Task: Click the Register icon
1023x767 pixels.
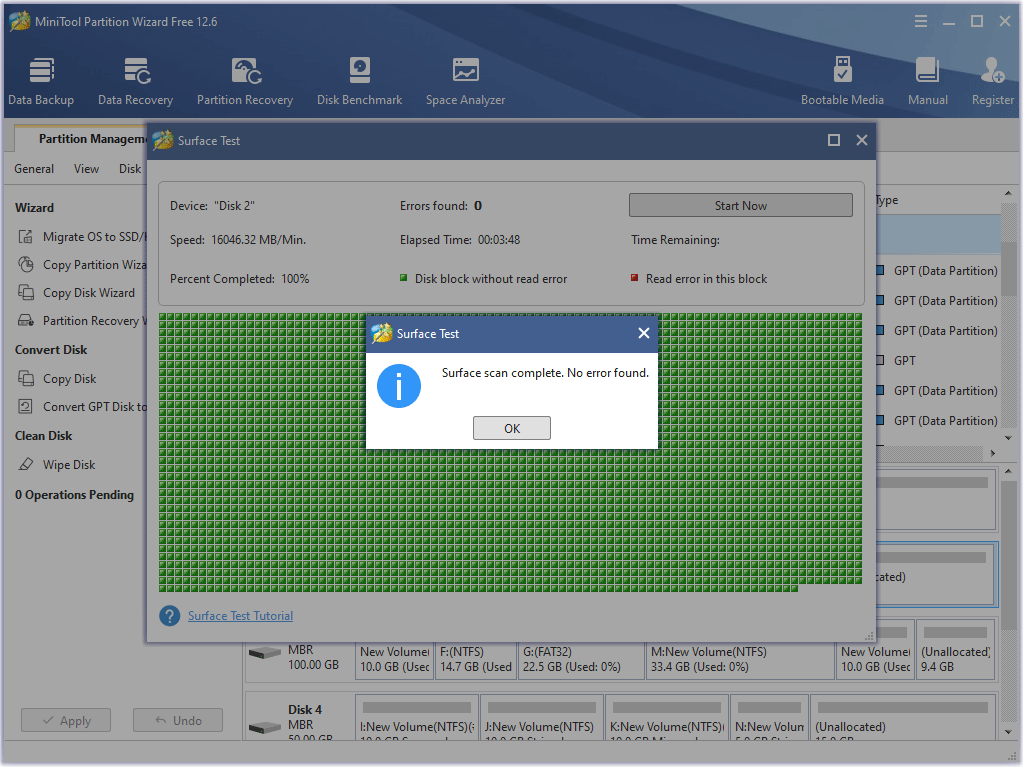Action: [x=993, y=70]
